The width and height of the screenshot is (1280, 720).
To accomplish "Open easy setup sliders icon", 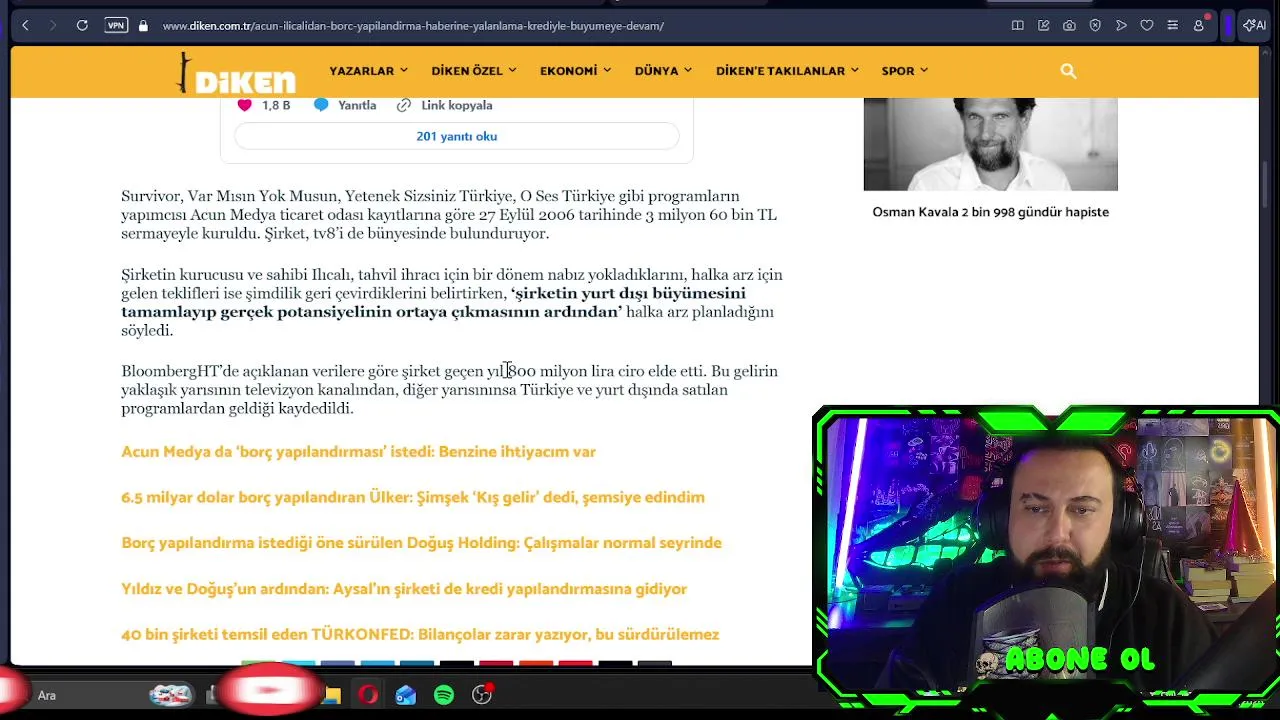I will (x=1173, y=25).
